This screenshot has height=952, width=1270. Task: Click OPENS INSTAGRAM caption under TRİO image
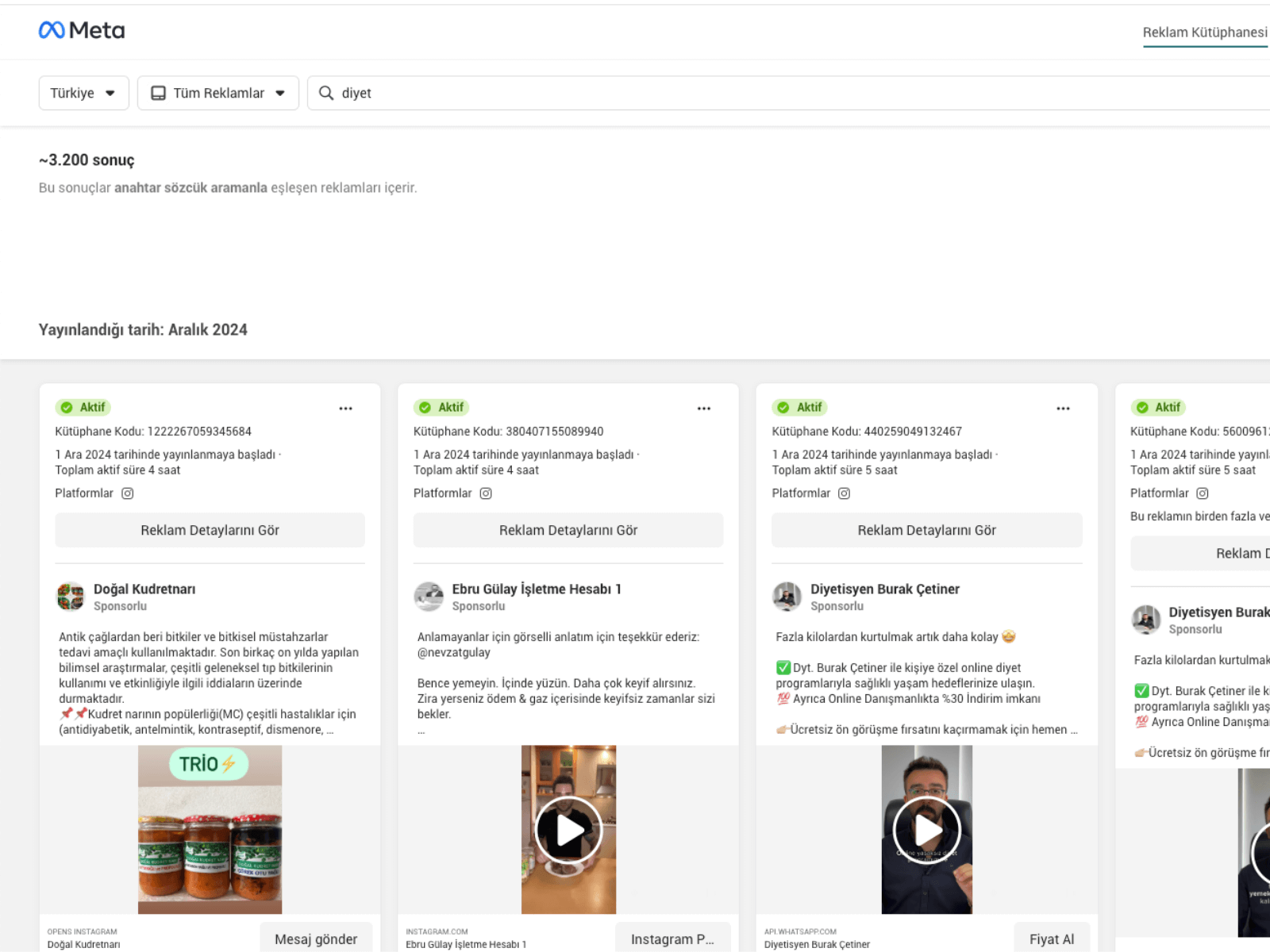[82, 931]
